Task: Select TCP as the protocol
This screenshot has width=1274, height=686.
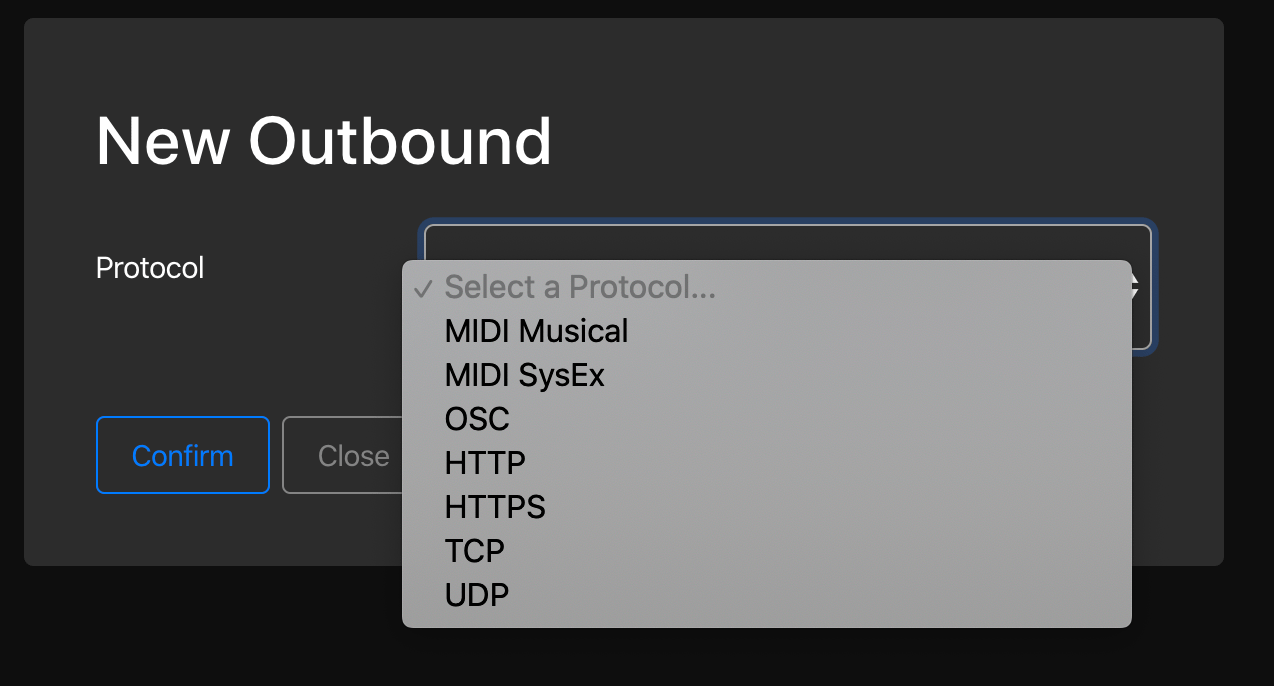Action: point(475,551)
